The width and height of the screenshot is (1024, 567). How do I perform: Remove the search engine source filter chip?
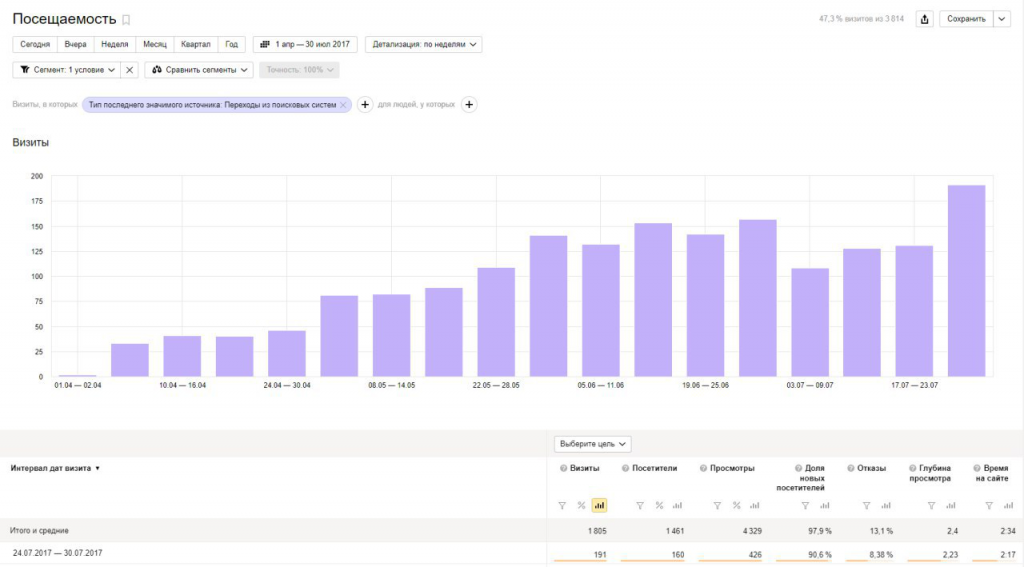pyautogui.click(x=343, y=105)
